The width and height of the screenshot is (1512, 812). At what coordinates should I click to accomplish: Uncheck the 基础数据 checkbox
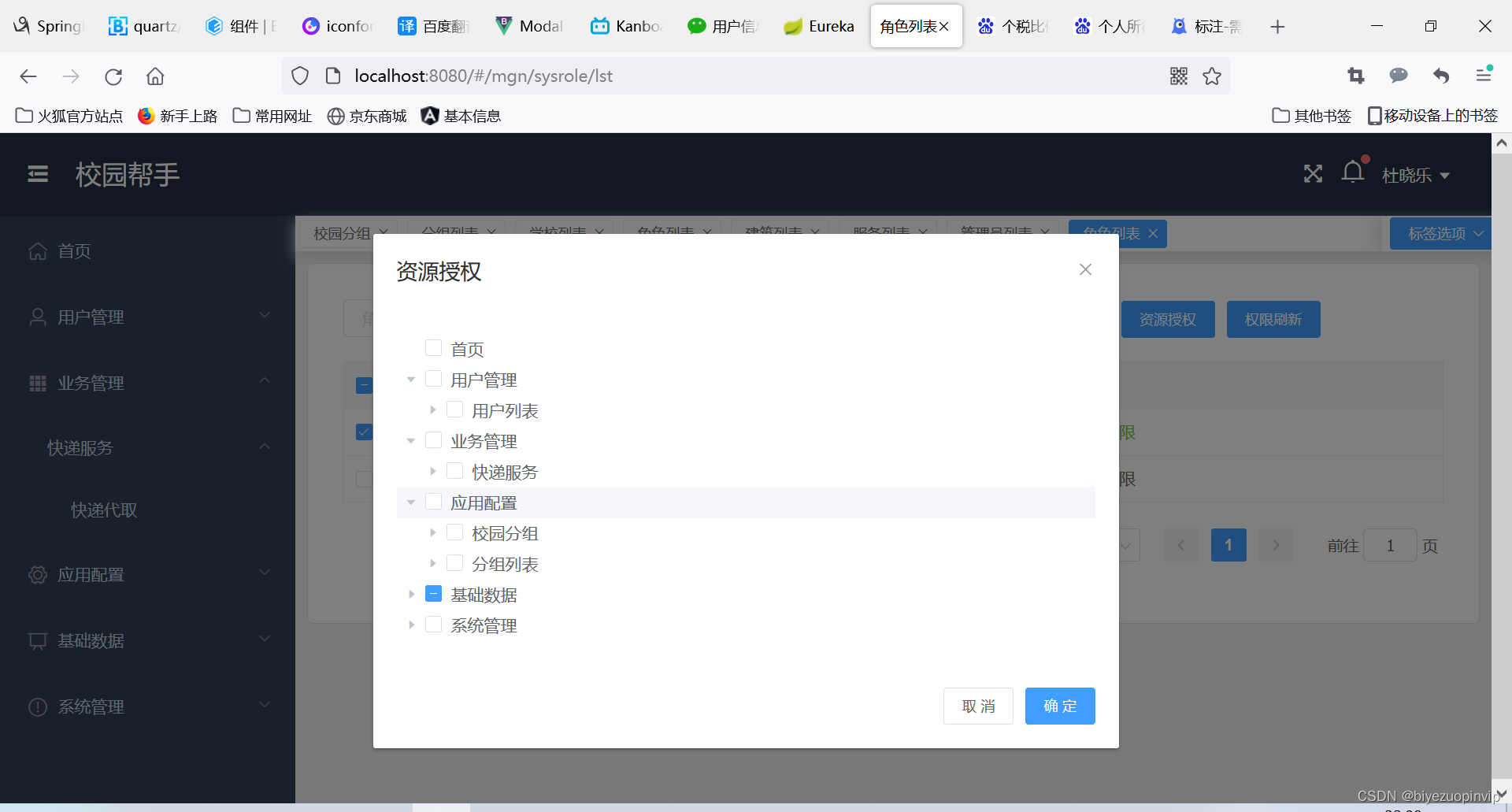tap(433, 593)
